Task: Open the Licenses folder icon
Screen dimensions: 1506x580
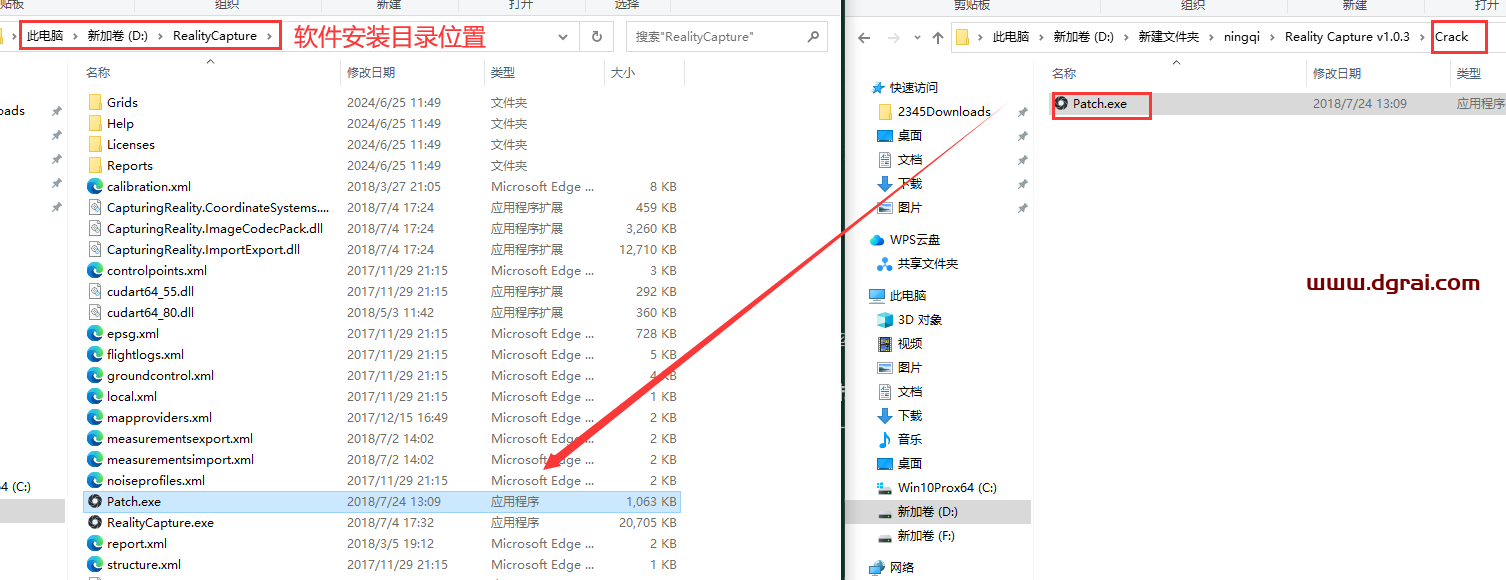Action: point(96,144)
